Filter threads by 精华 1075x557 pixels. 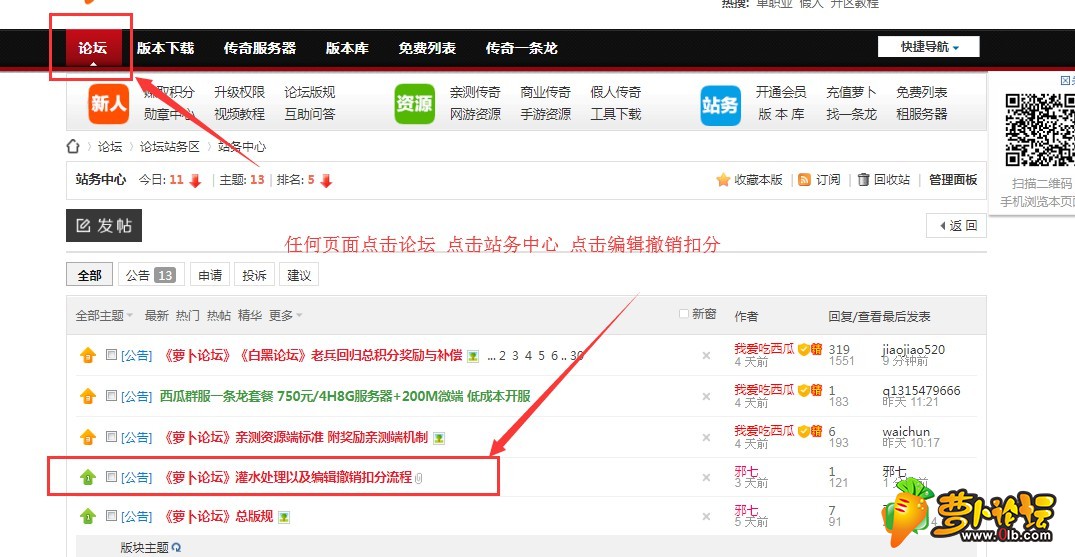[250, 316]
